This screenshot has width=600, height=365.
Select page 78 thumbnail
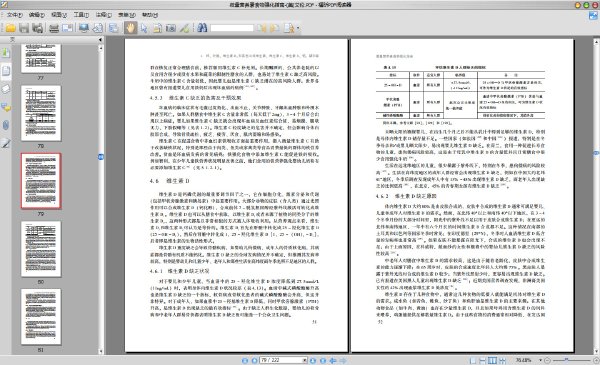41,113
